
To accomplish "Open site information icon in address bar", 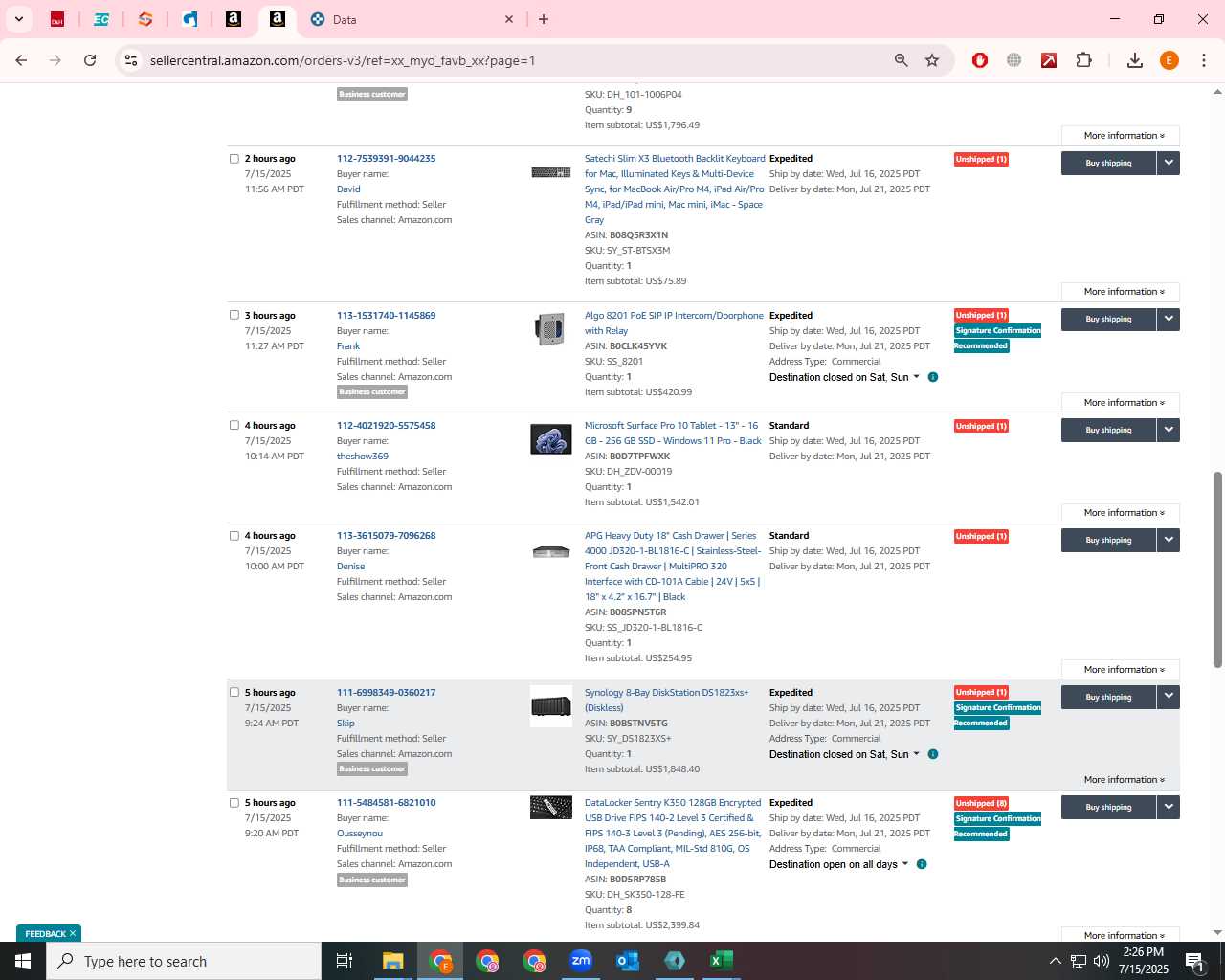I will (131, 60).
